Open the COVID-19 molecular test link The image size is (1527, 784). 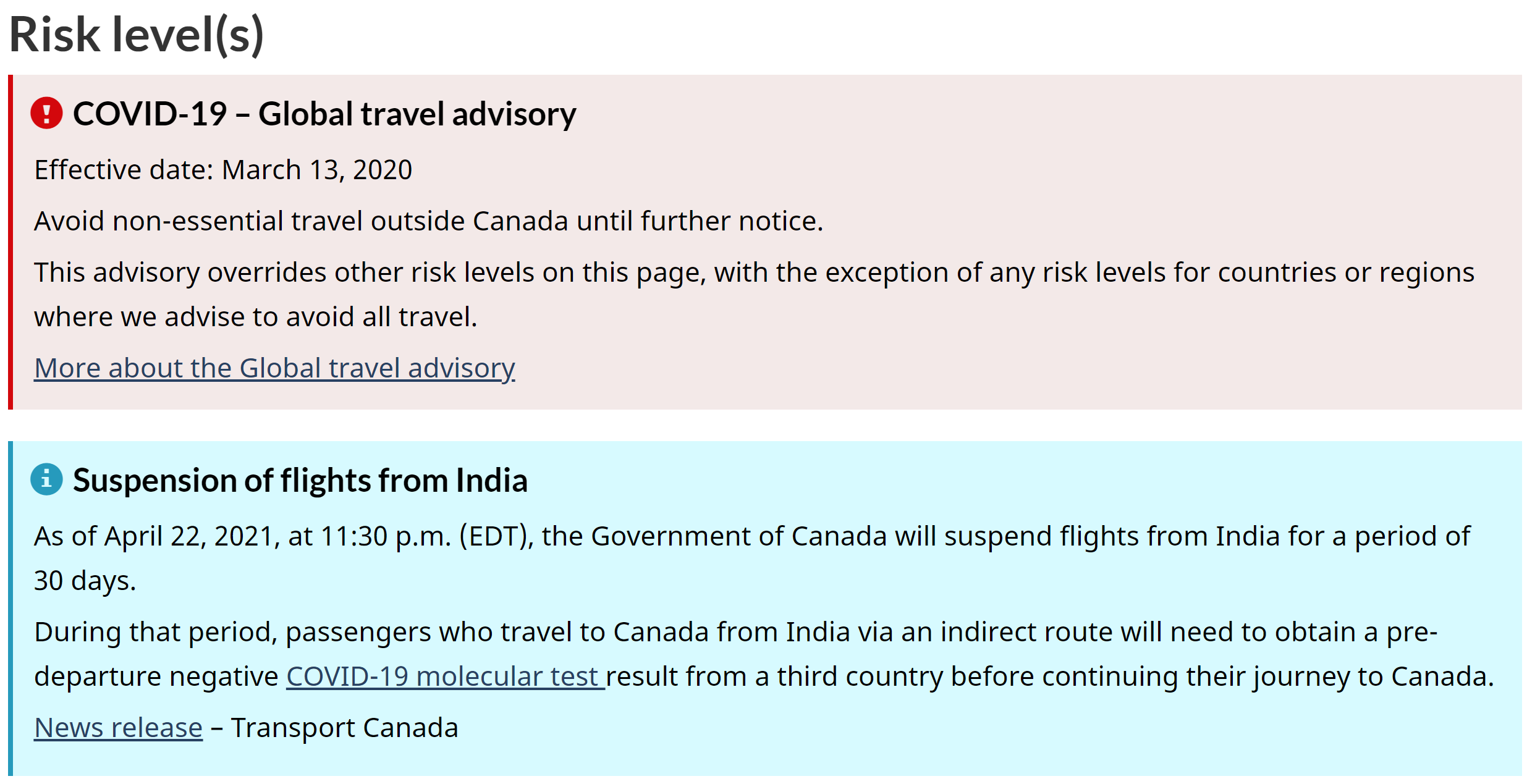[x=446, y=677]
